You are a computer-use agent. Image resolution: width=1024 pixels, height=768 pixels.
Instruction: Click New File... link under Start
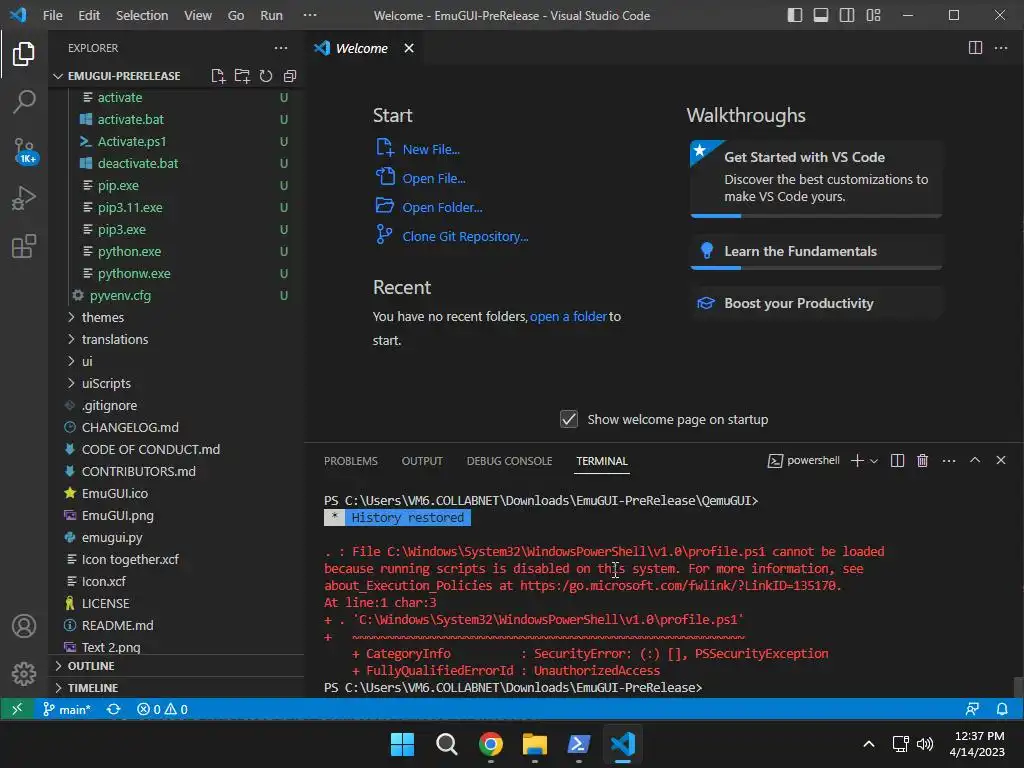(431, 150)
